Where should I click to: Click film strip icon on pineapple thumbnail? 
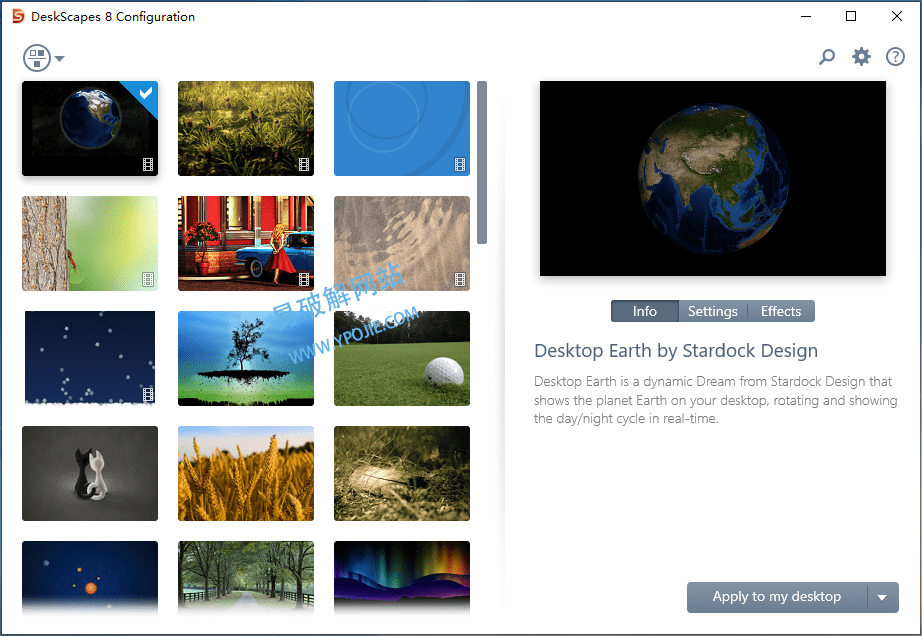click(x=304, y=165)
